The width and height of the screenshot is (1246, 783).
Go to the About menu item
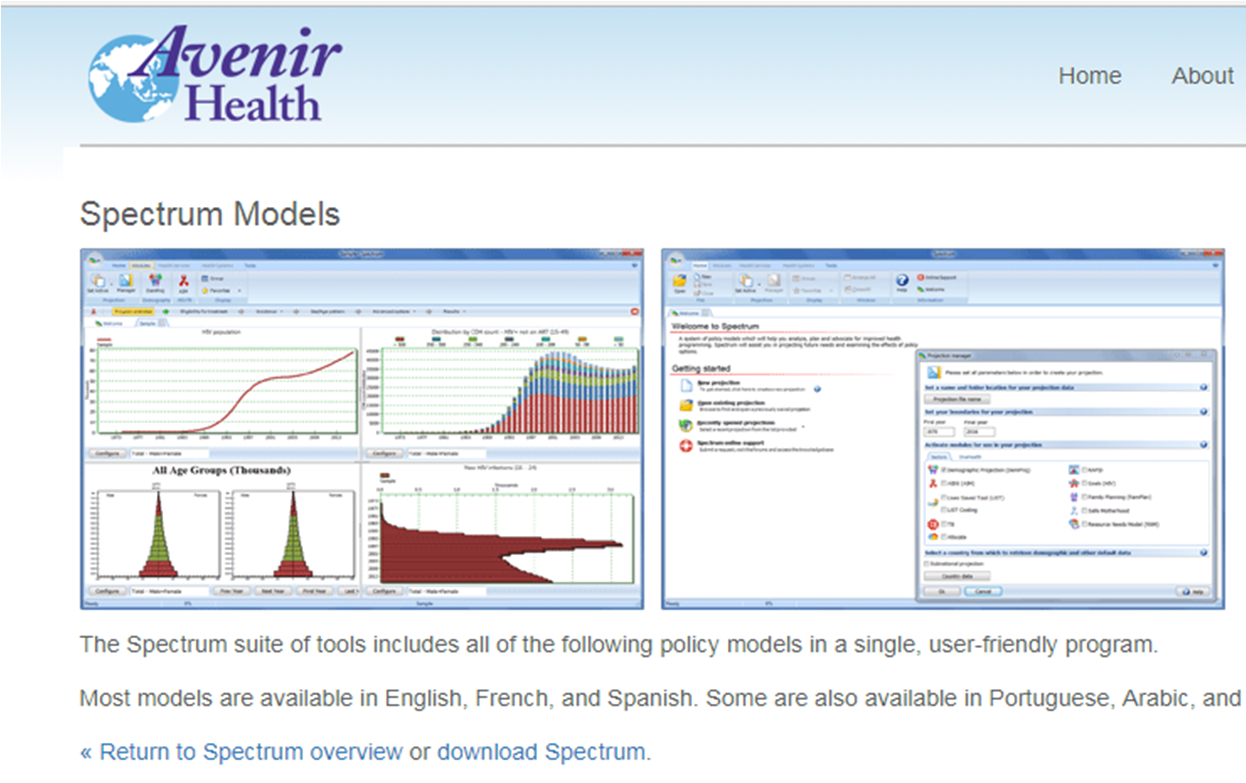[1202, 76]
